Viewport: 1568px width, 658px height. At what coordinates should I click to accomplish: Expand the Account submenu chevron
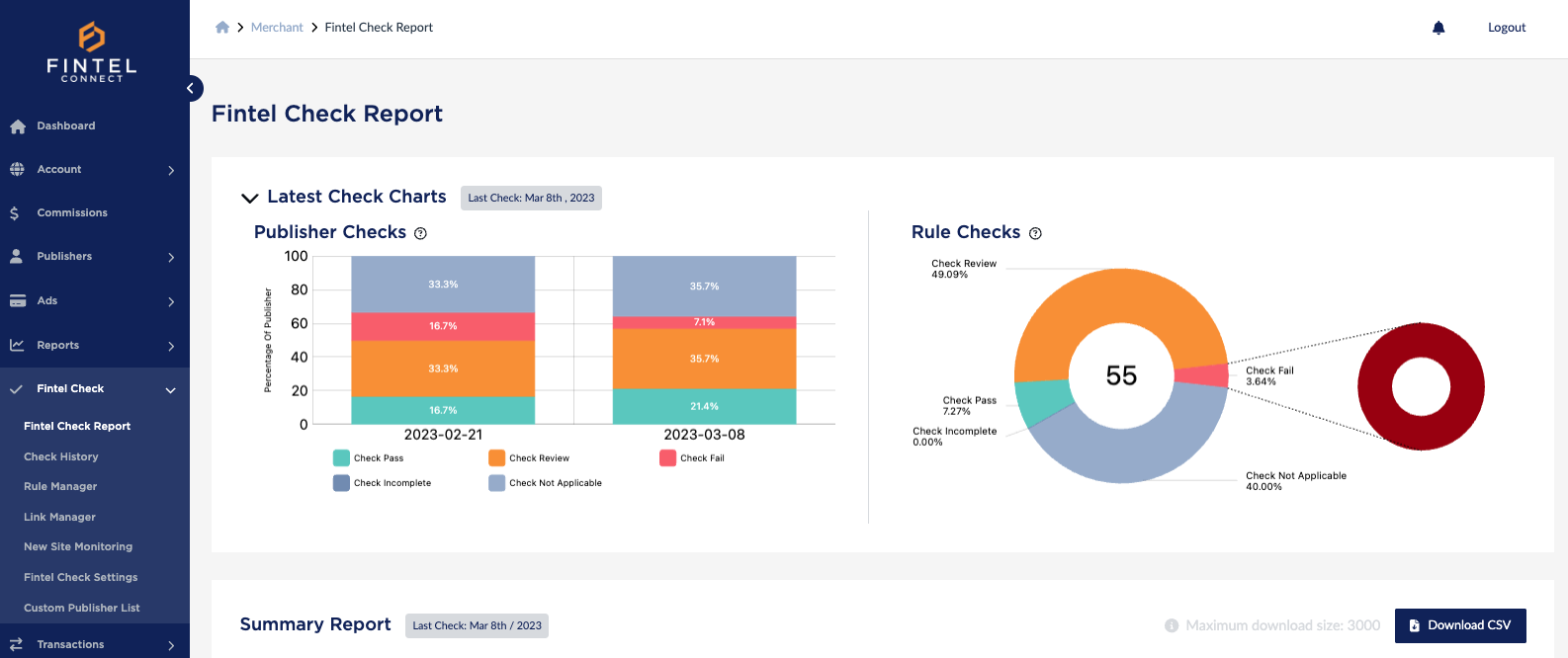pyautogui.click(x=171, y=171)
